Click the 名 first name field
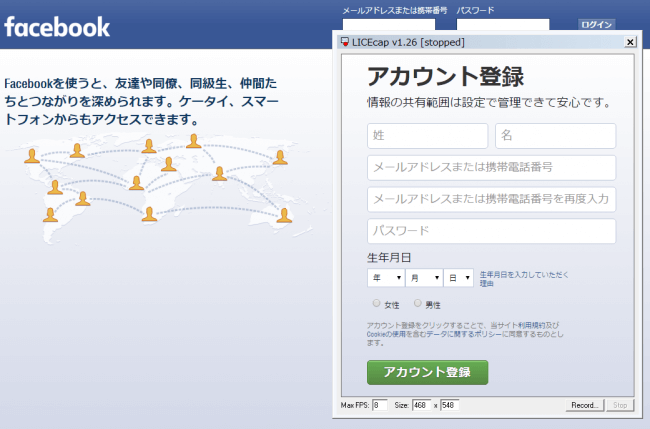Screen dimensions: 650x429 point(555,136)
